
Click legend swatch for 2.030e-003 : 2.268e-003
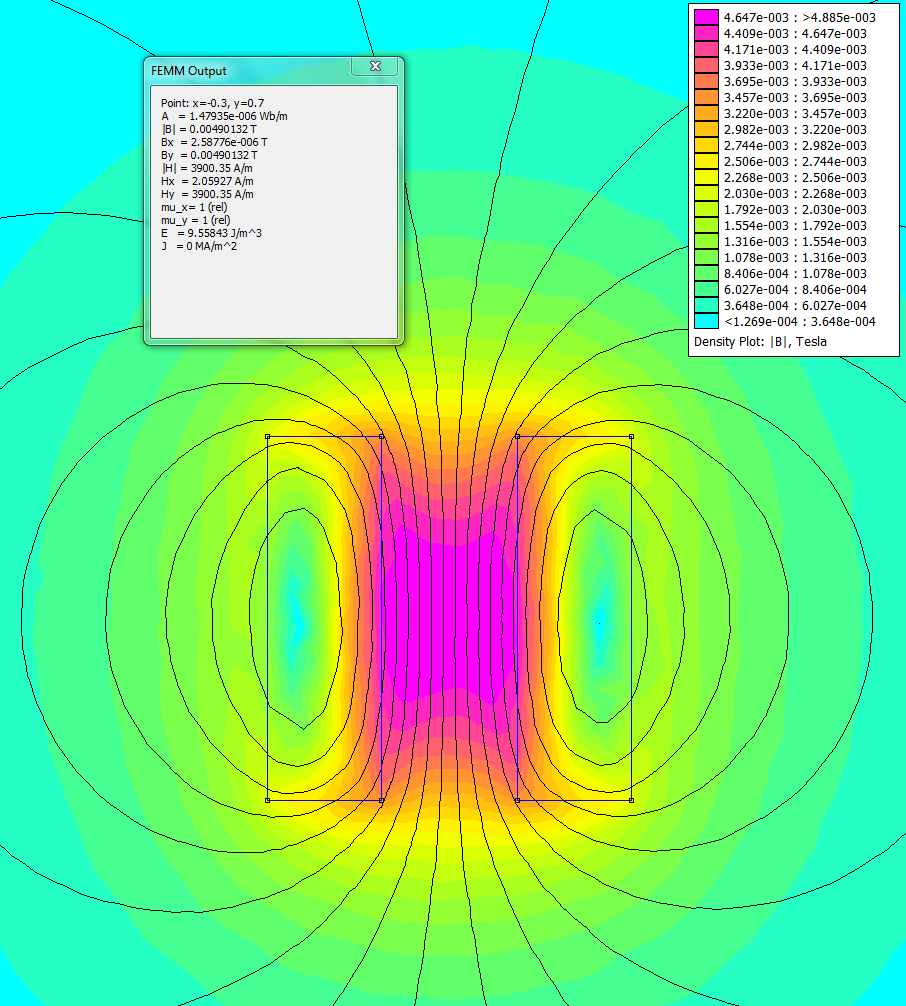[706, 193]
